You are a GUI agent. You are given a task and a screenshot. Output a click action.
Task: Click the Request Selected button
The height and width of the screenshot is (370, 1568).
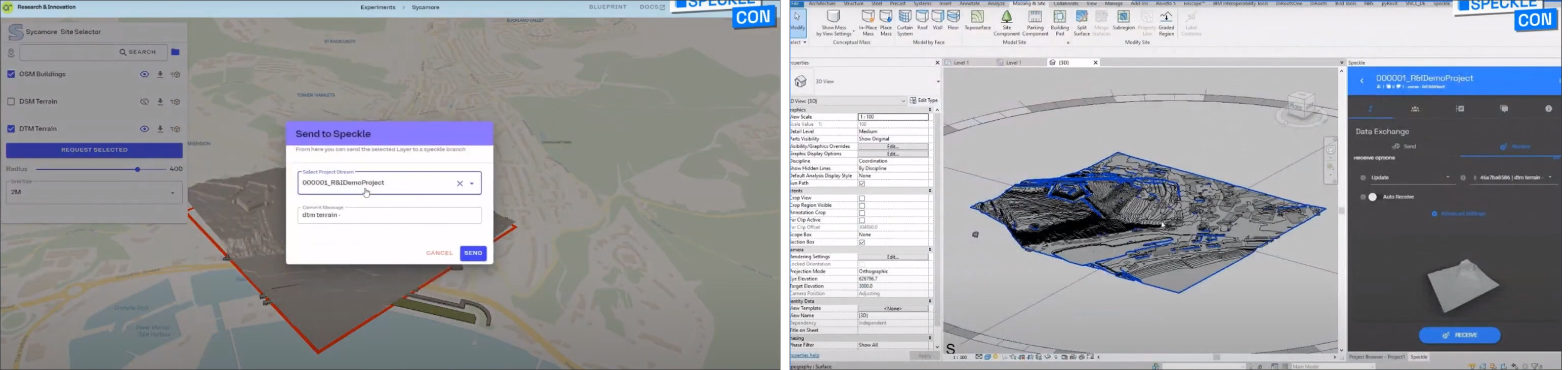tap(94, 150)
